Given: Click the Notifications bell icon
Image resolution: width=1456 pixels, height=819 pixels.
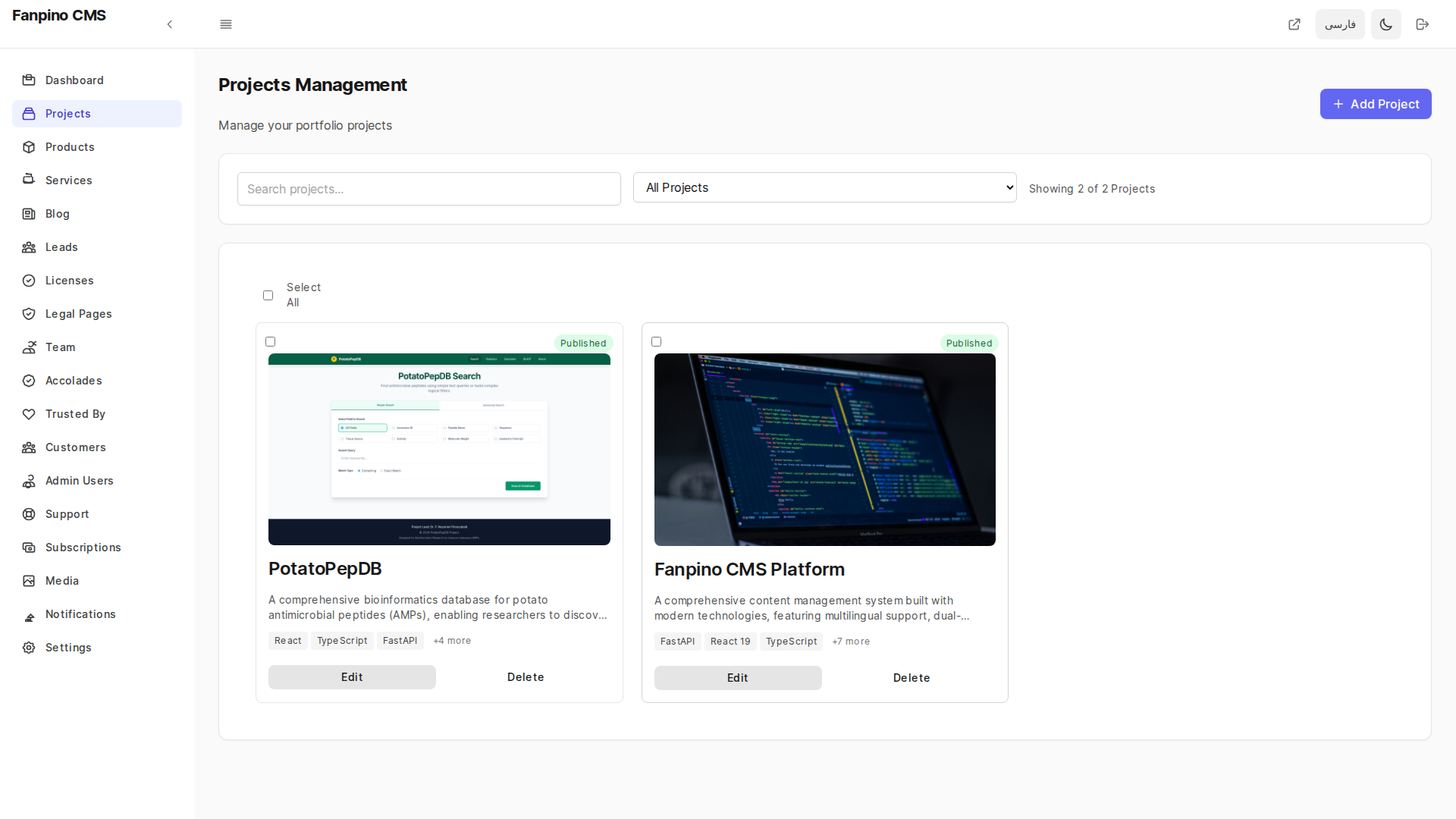Looking at the screenshot, I should (29, 617).
